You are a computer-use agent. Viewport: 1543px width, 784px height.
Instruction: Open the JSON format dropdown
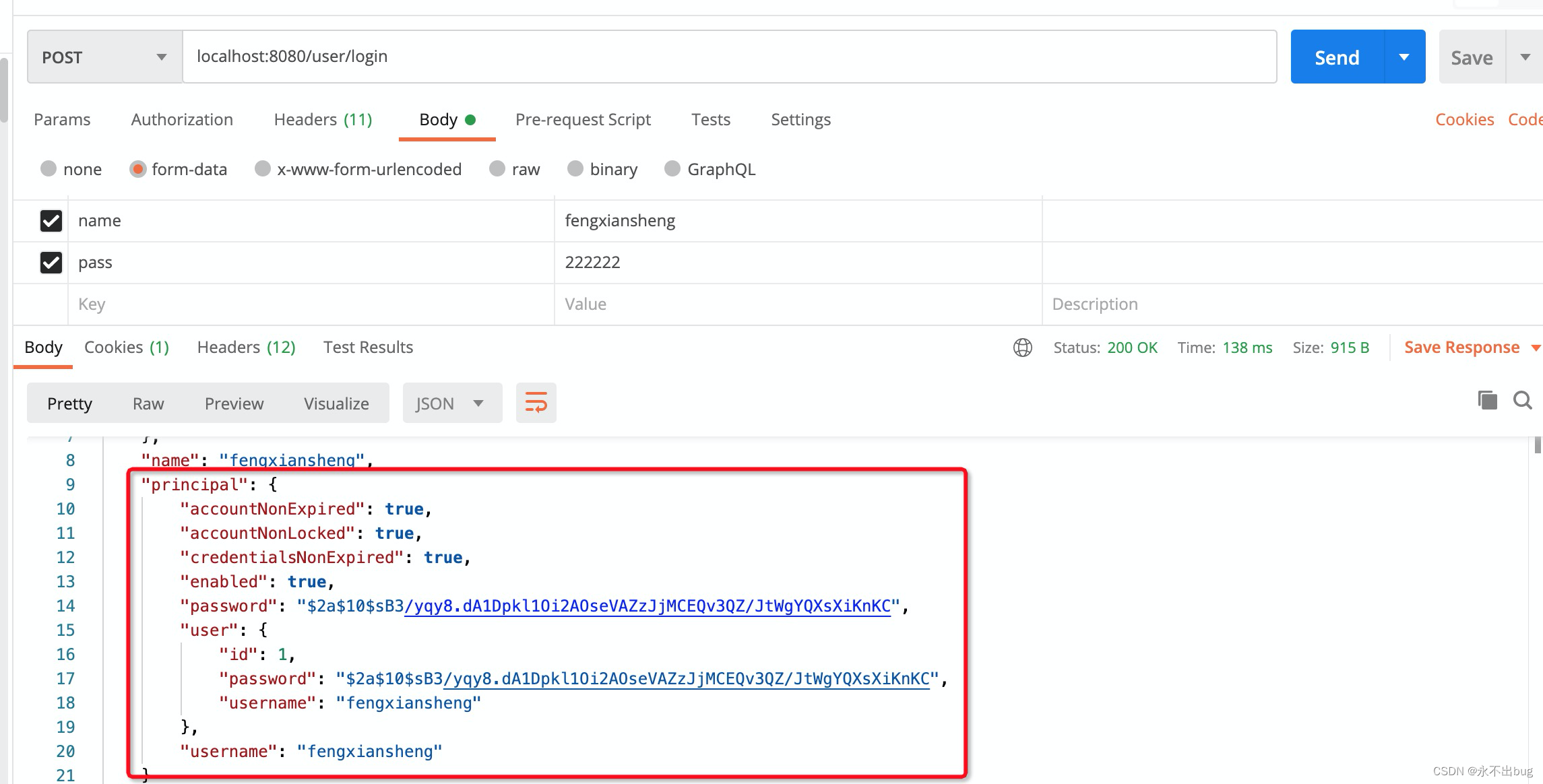point(452,402)
